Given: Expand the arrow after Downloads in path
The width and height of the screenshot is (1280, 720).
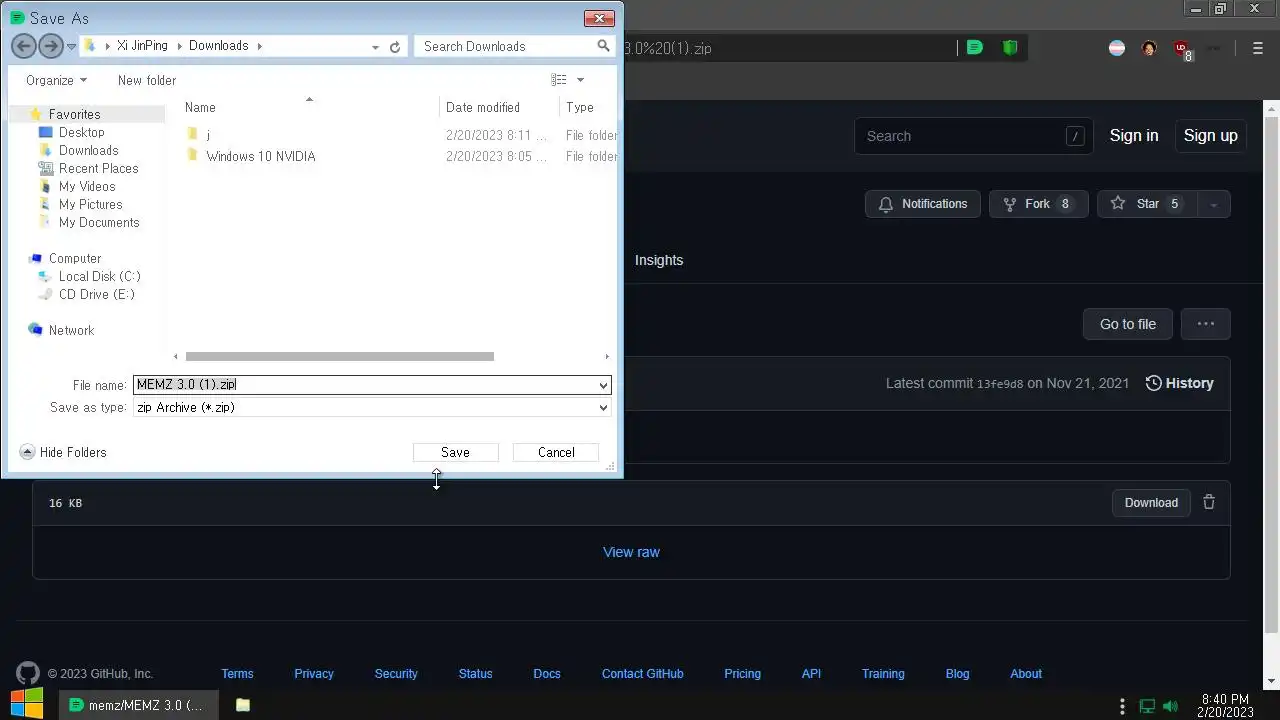Looking at the screenshot, I should pos(259,46).
